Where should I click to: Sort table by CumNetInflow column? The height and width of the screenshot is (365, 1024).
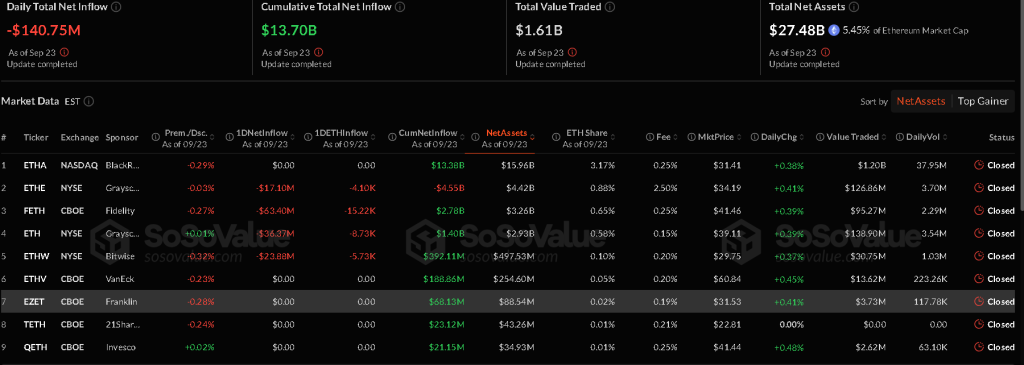(x=428, y=133)
